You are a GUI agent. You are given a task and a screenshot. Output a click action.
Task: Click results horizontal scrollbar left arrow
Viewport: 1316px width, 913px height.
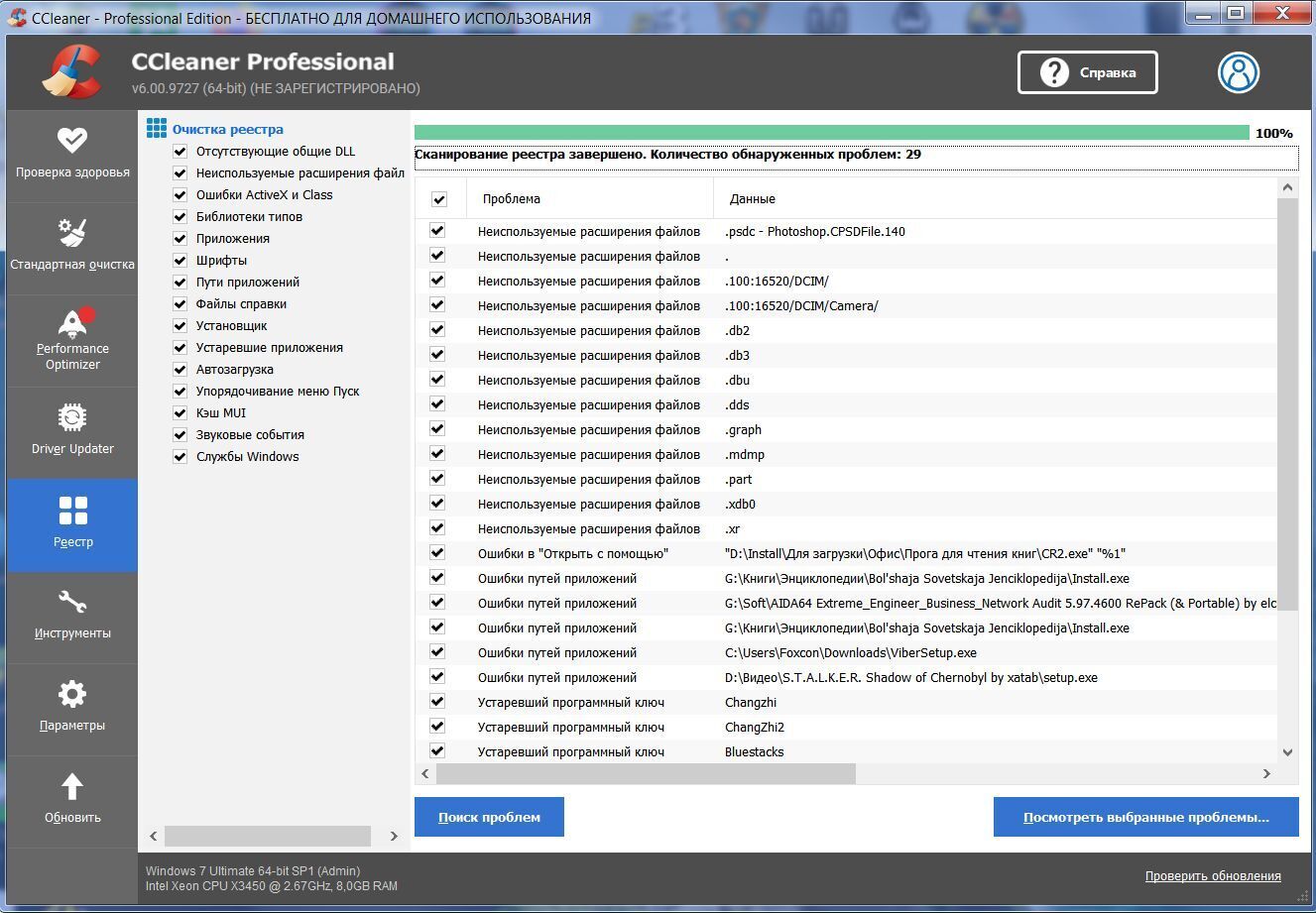(x=426, y=773)
